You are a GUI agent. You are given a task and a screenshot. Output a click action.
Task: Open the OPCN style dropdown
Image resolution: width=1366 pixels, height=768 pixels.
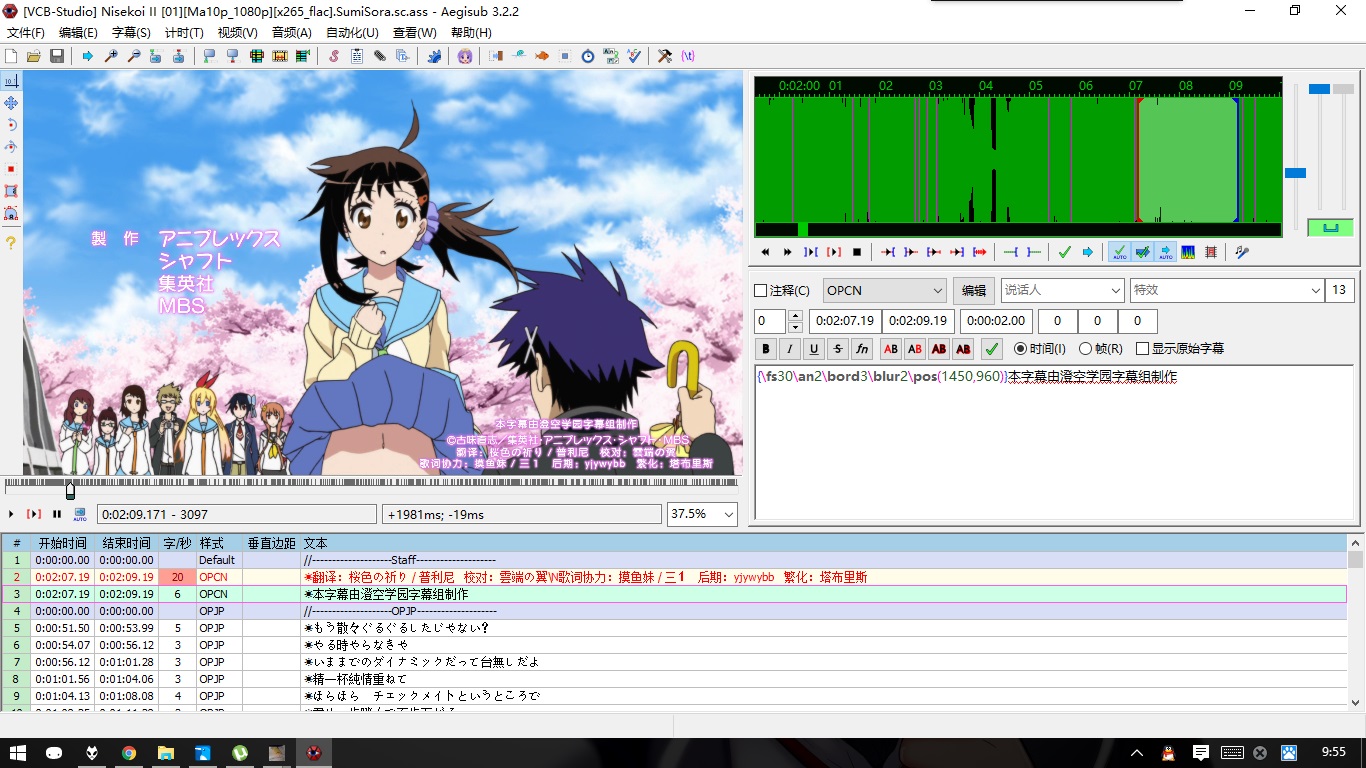click(884, 291)
